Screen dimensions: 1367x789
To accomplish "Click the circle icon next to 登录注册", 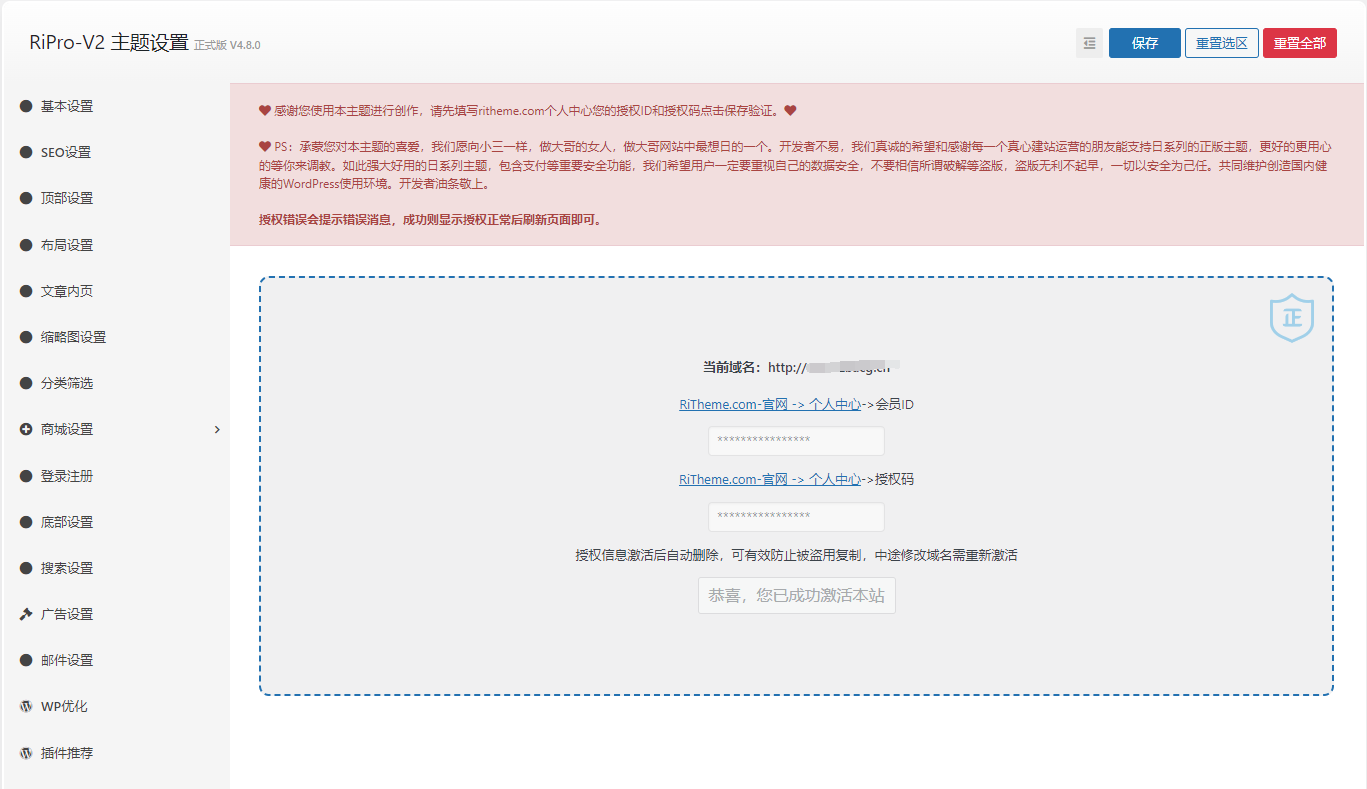I will pos(26,476).
